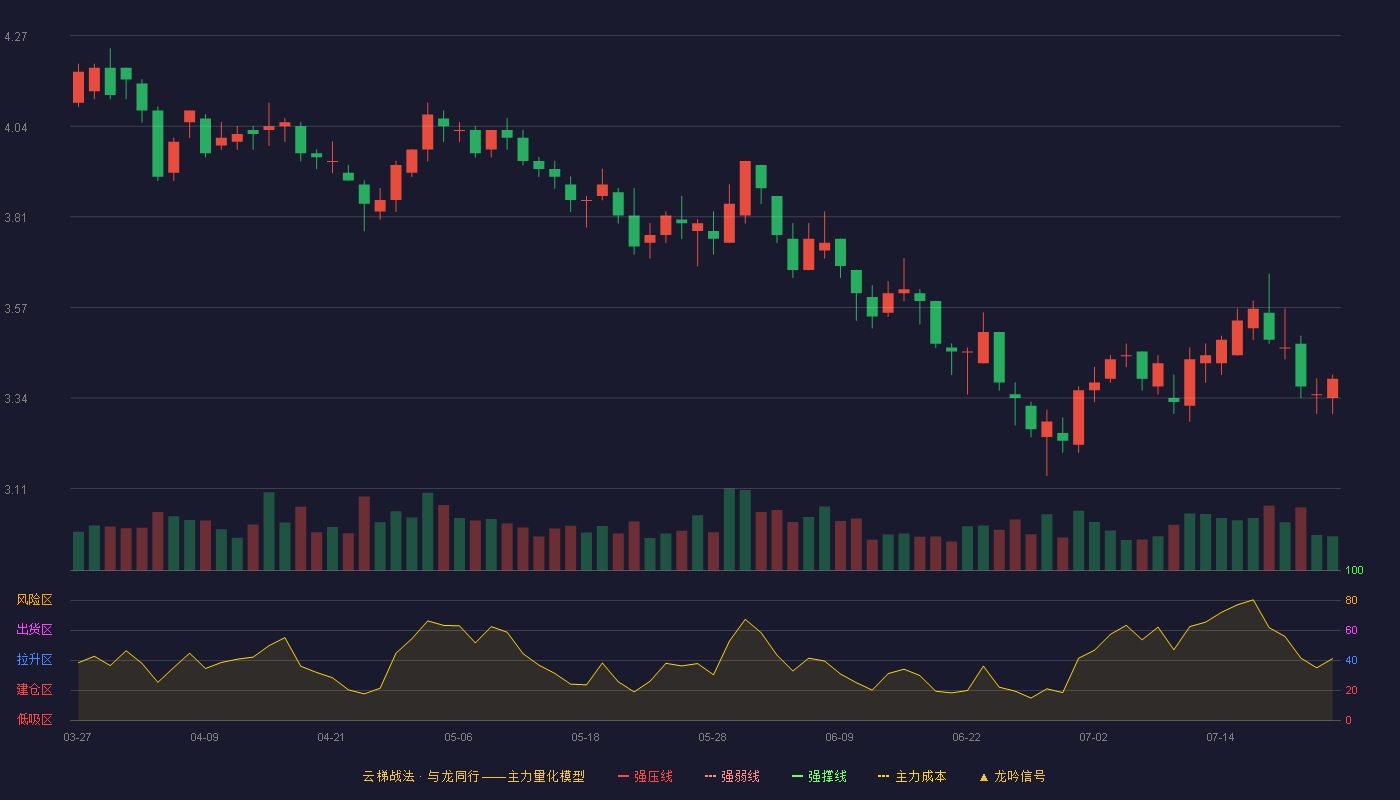
Task: Select the 低吸区 zone label
Action: click(34, 720)
